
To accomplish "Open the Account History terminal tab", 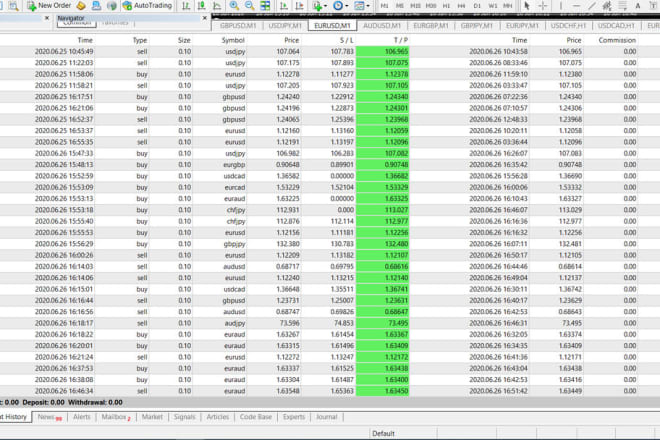I will pyautogui.click(x=15, y=417).
